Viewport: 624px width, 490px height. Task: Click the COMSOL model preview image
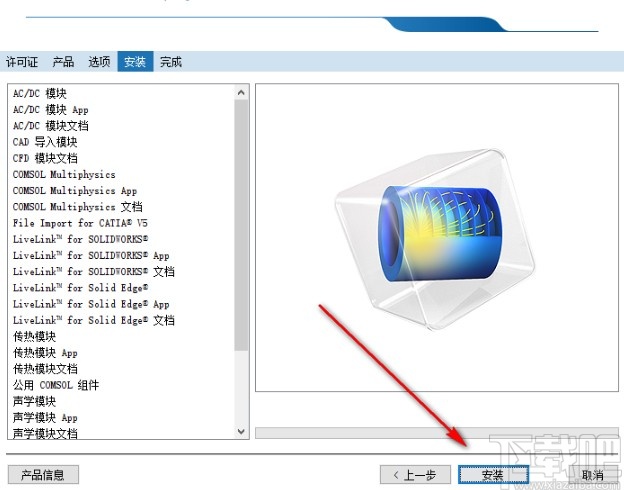[x=435, y=240]
